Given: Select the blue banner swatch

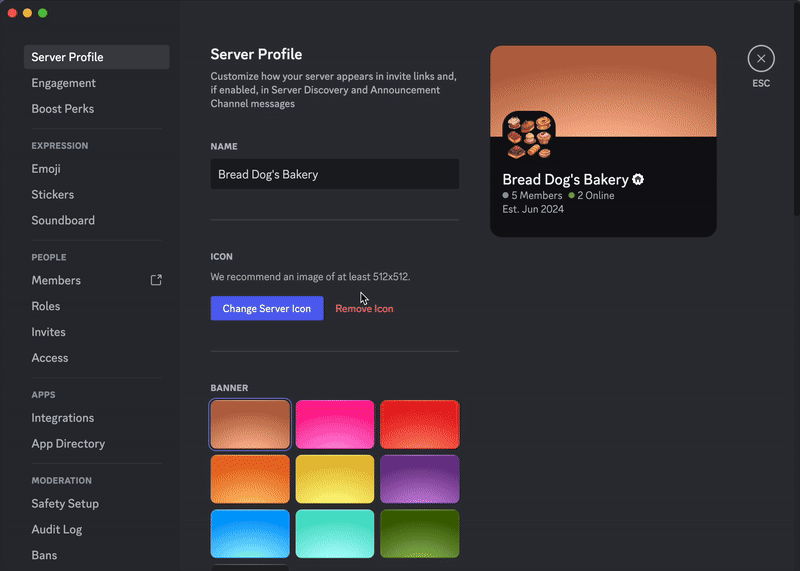Looking at the screenshot, I should click(x=250, y=533).
